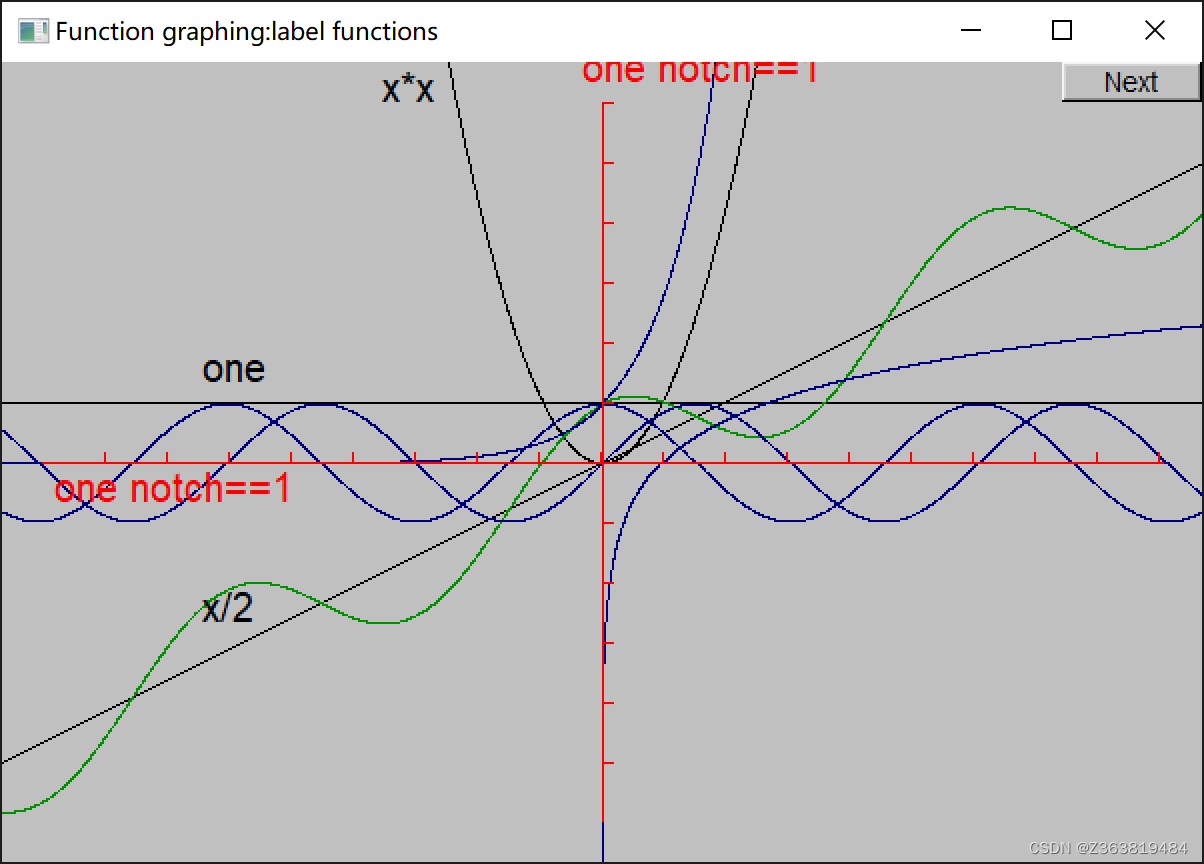Click the window app icon in title bar
The width and height of the screenshot is (1204, 864).
(x=33, y=31)
